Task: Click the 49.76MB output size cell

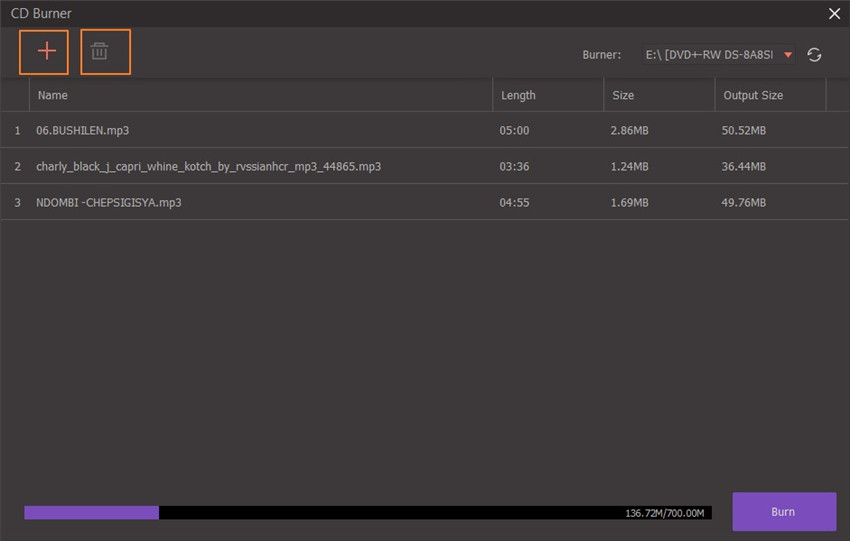Action: (x=743, y=202)
